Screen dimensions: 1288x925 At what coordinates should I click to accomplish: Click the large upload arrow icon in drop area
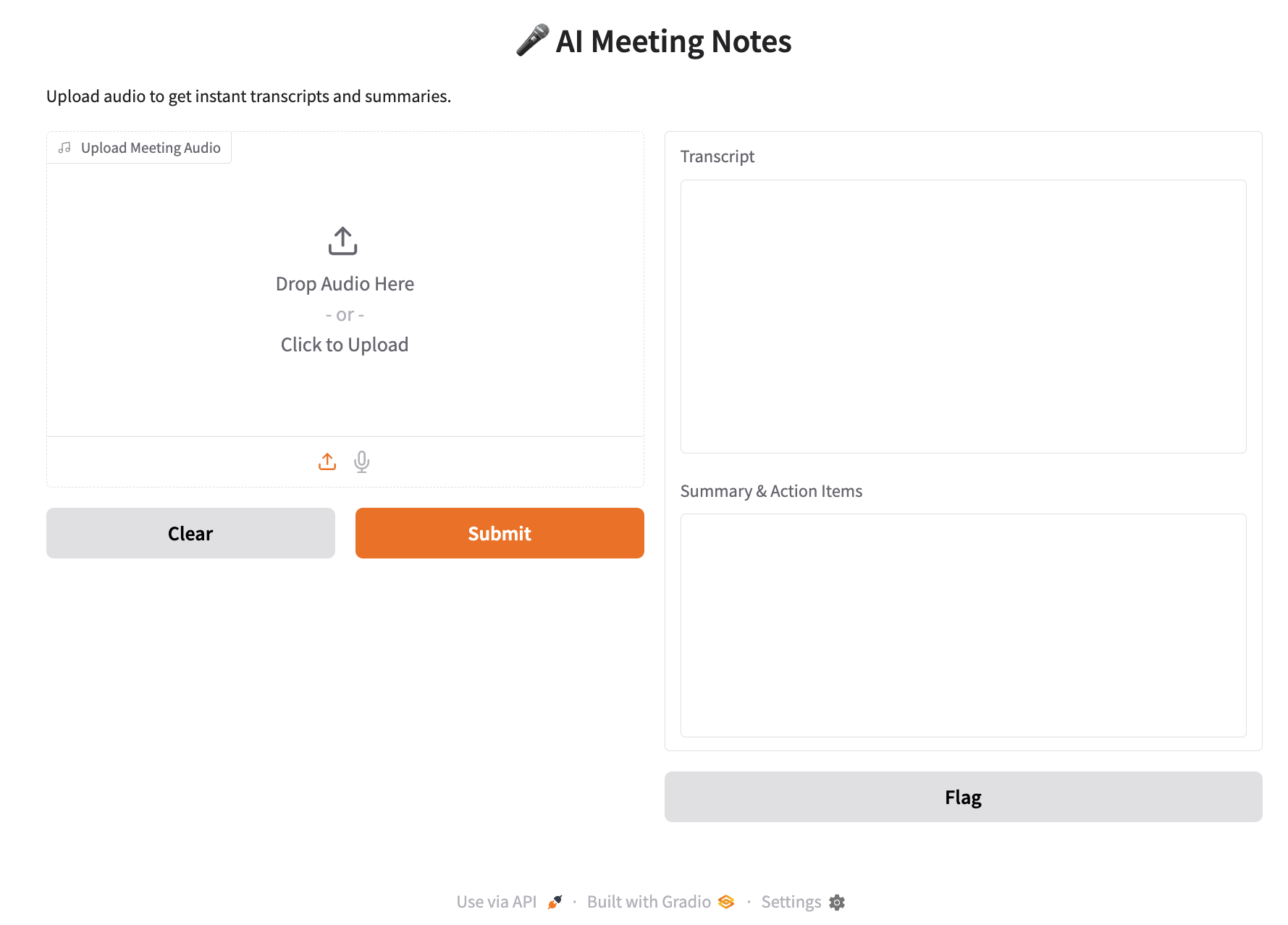click(342, 241)
